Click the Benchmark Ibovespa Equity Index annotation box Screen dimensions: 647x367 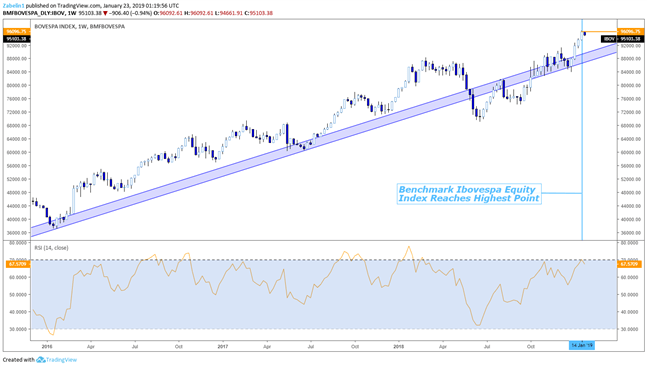point(469,194)
